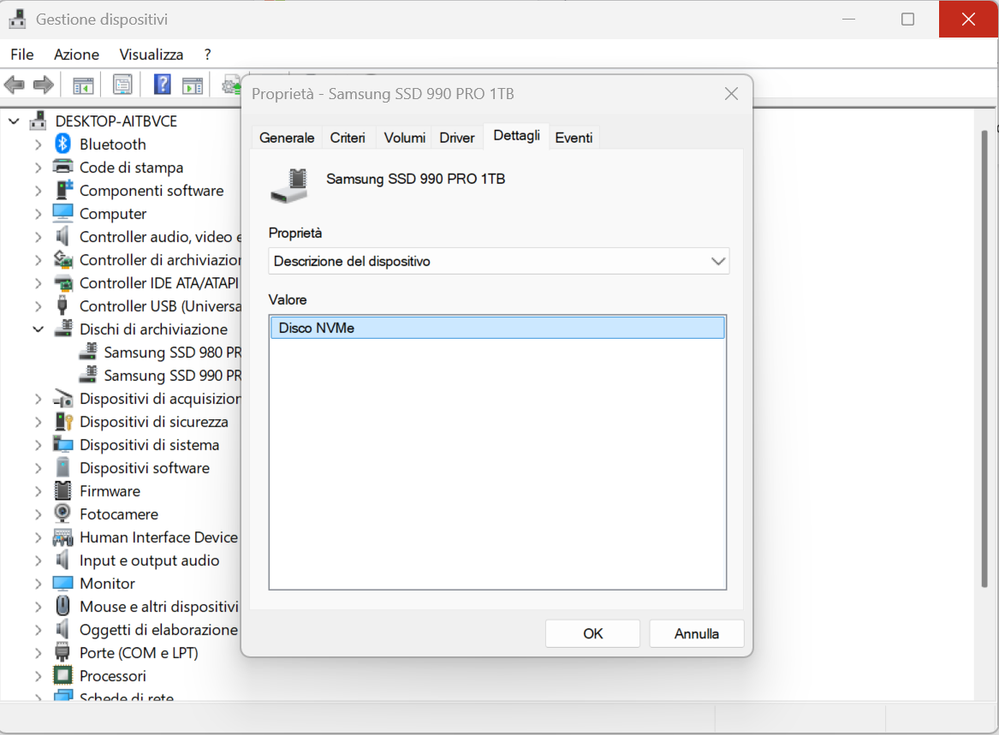Open the Descrizione del dispositivo property dropdown
The height and width of the screenshot is (735, 999).
pos(498,261)
